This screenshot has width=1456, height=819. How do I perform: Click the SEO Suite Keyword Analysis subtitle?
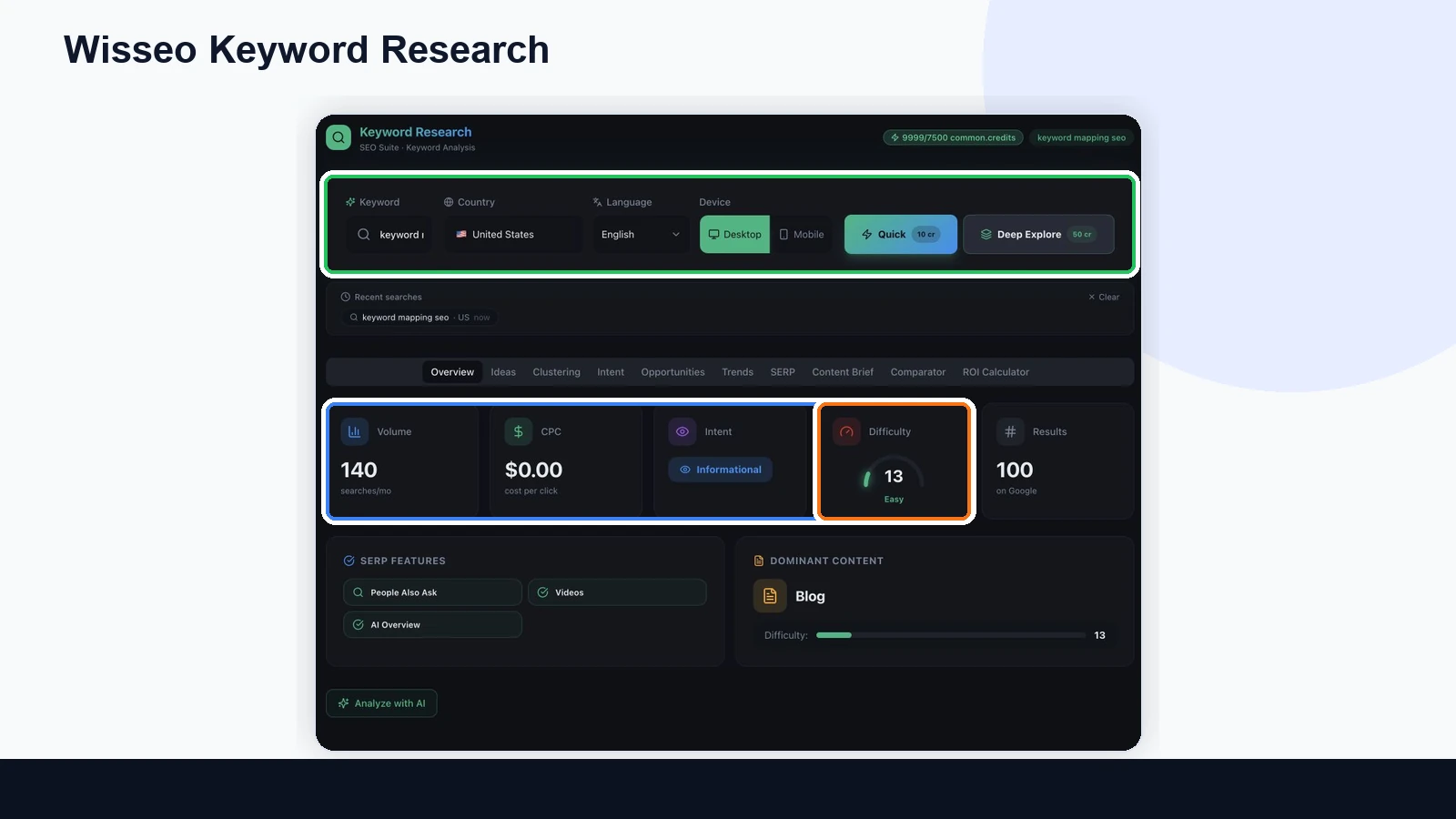click(x=417, y=147)
